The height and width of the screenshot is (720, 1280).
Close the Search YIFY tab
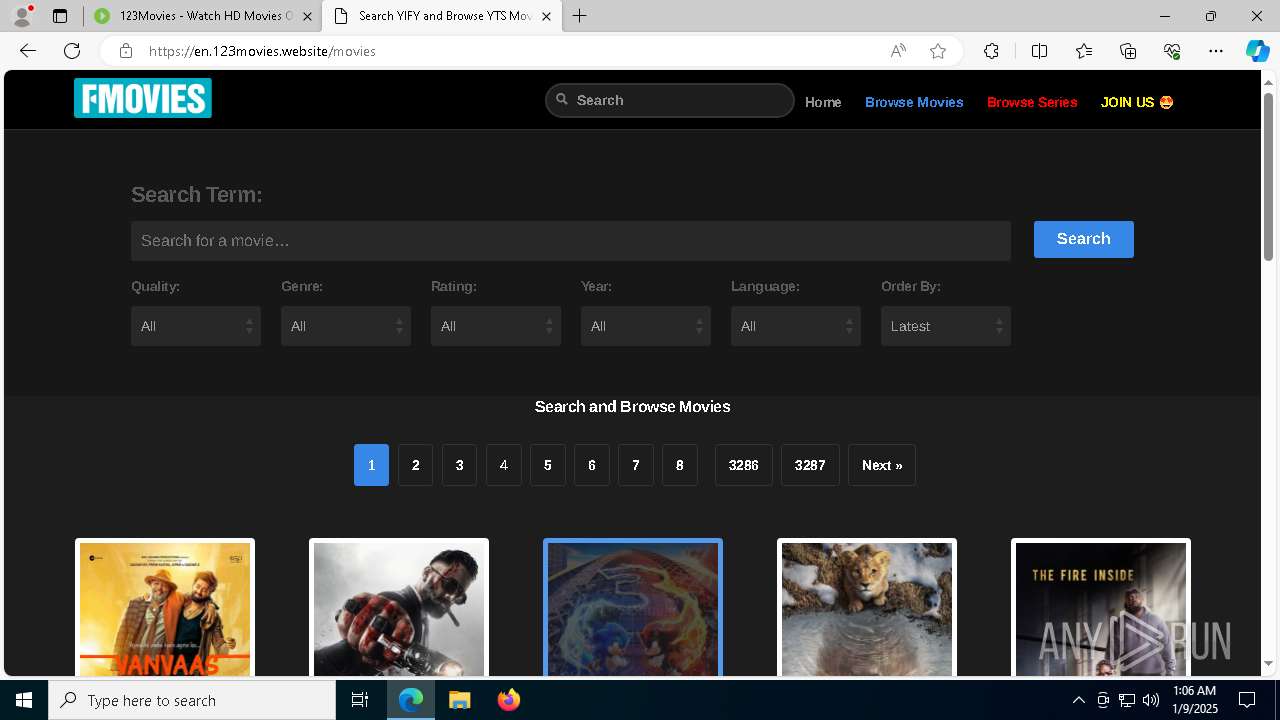(x=546, y=16)
